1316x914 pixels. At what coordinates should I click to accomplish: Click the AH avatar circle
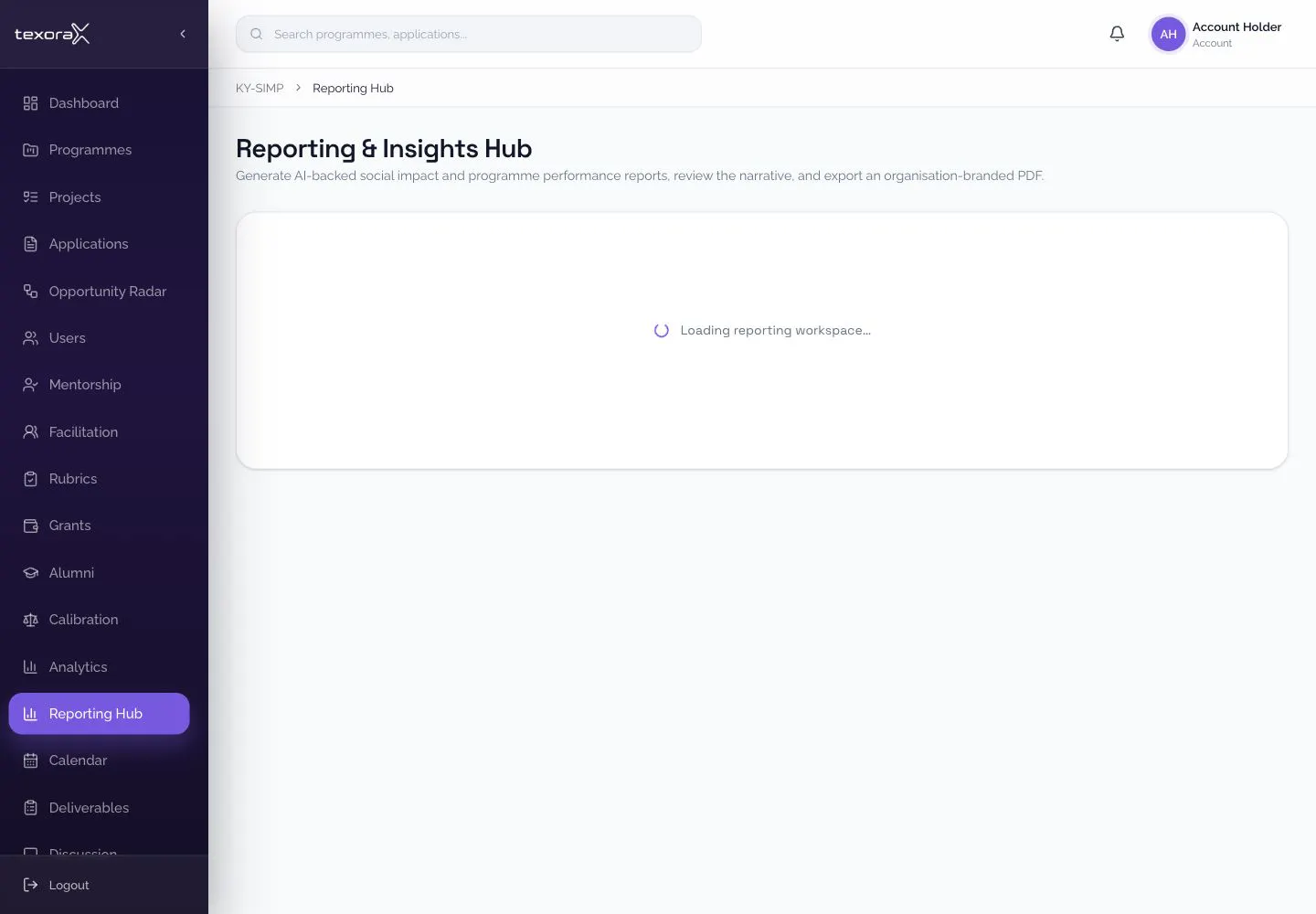pos(1168,34)
